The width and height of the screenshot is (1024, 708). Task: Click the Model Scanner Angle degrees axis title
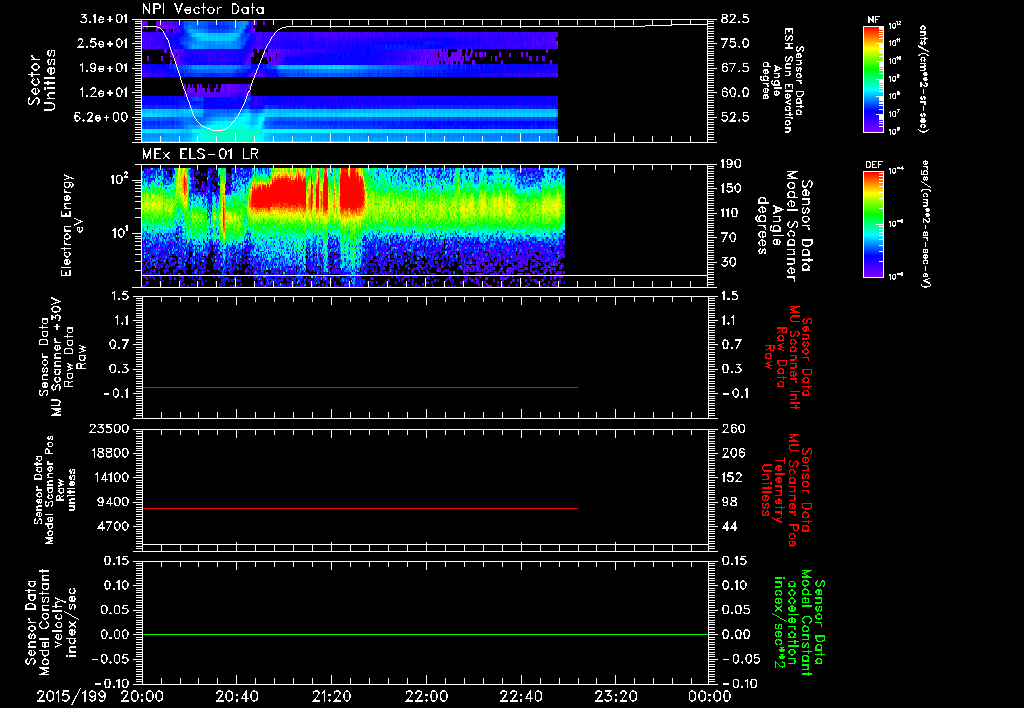(x=783, y=226)
